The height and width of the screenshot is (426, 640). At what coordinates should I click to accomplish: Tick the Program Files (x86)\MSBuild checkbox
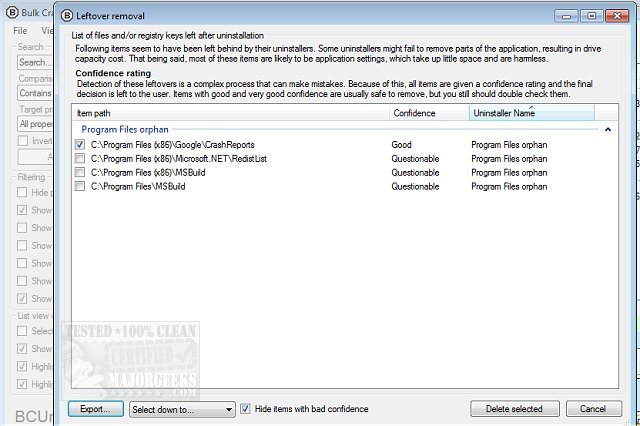point(80,172)
